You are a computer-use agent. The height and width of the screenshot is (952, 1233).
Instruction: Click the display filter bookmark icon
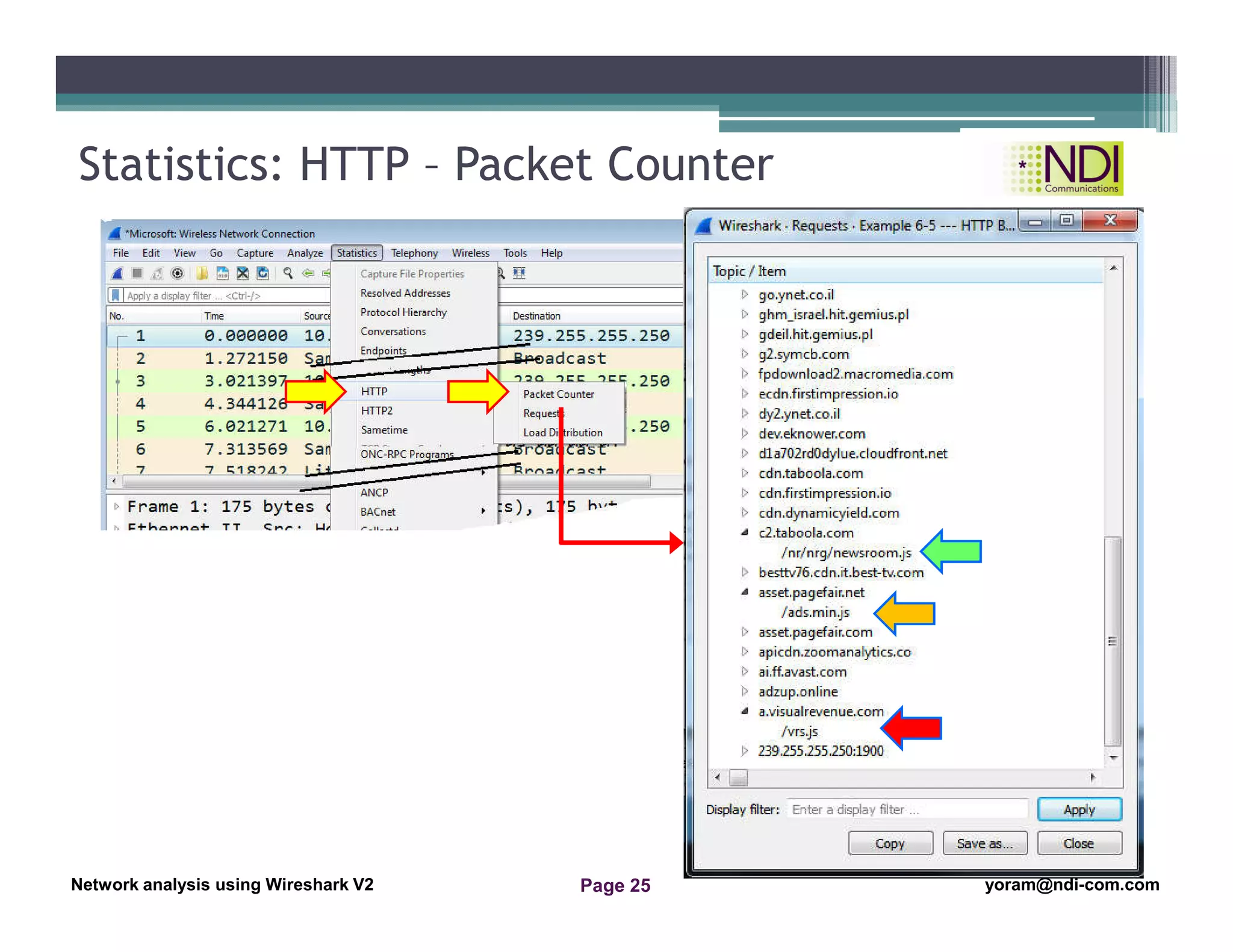point(116,295)
